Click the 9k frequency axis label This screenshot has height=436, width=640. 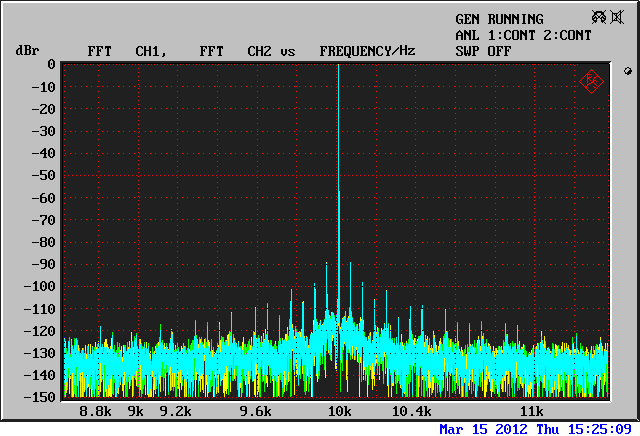coord(136,412)
